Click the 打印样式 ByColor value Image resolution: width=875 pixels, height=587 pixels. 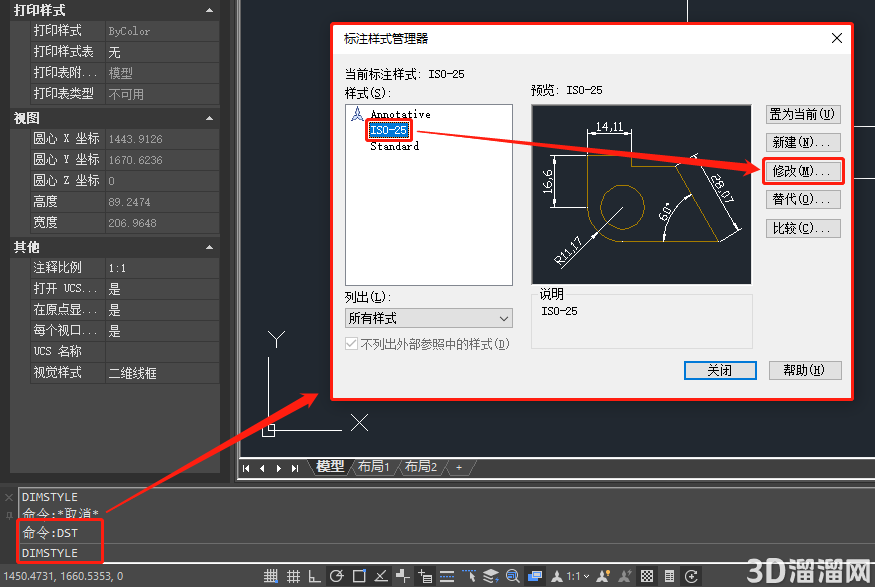tap(162, 31)
